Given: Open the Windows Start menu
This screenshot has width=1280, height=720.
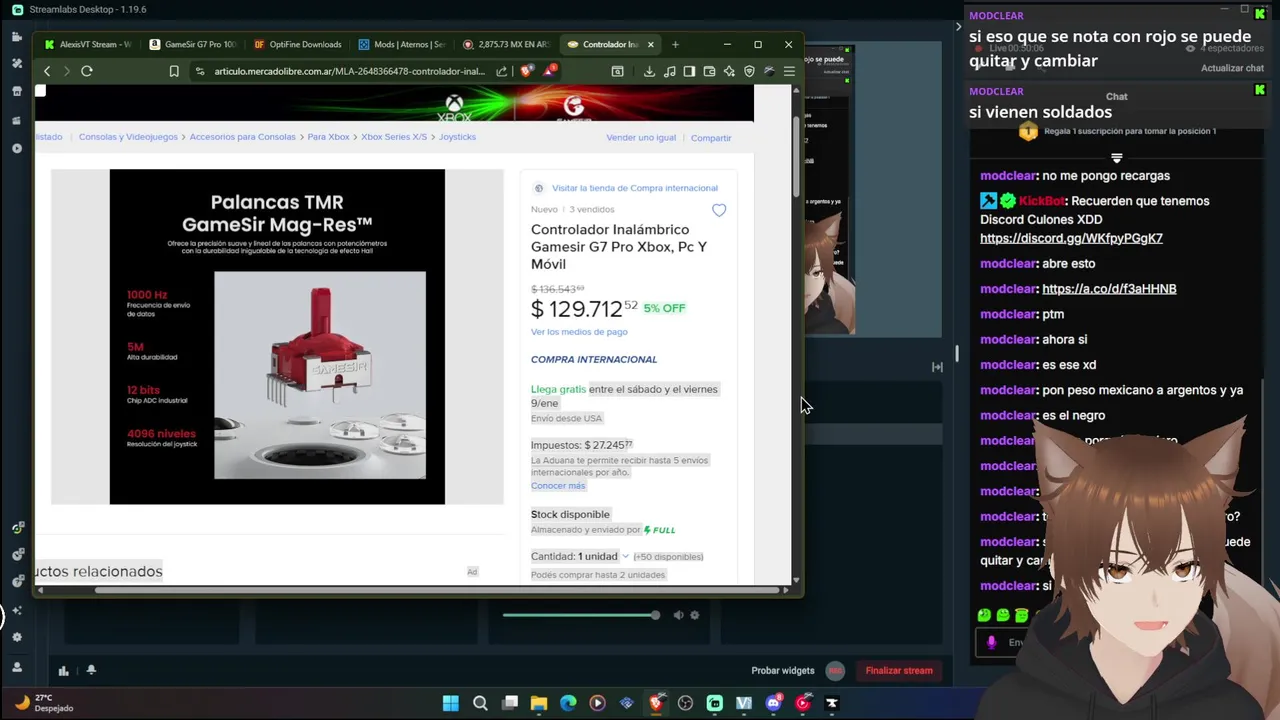Looking at the screenshot, I should pyautogui.click(x=451, y=703).
